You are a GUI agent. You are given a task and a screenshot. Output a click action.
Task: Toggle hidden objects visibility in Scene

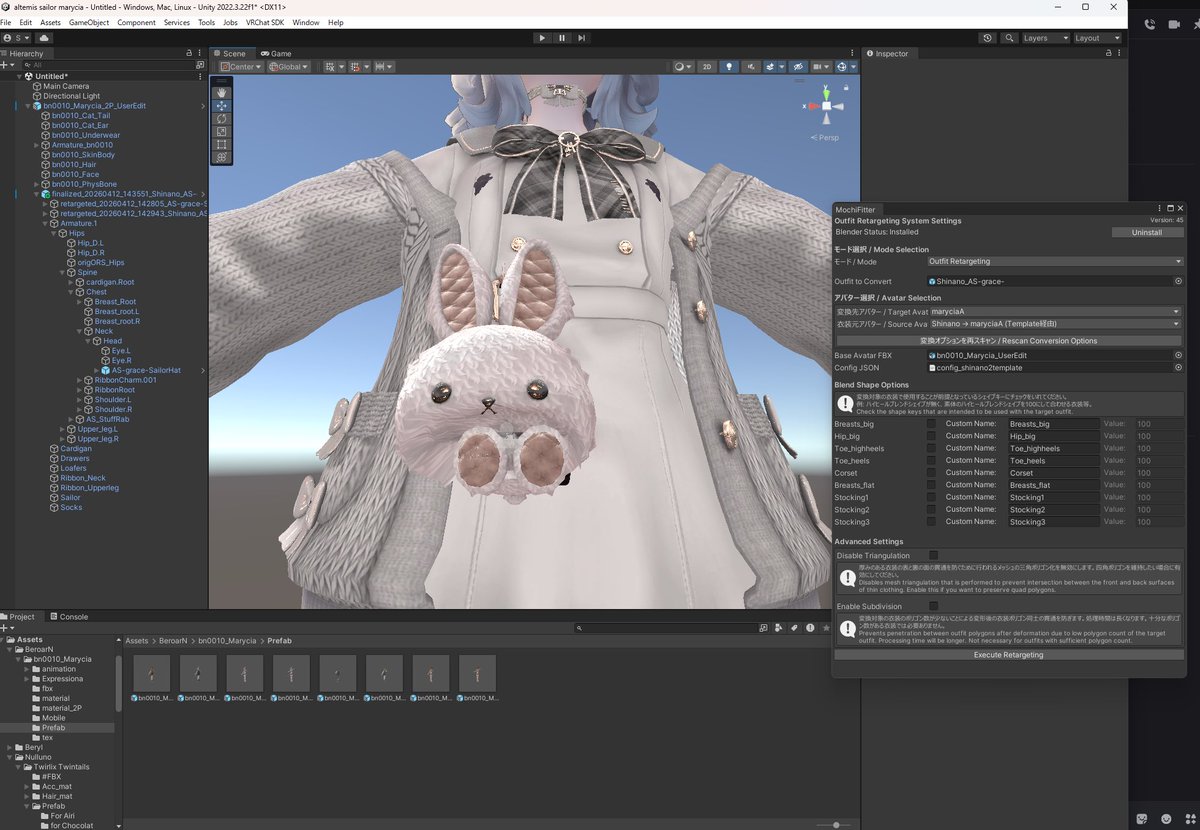798,67
